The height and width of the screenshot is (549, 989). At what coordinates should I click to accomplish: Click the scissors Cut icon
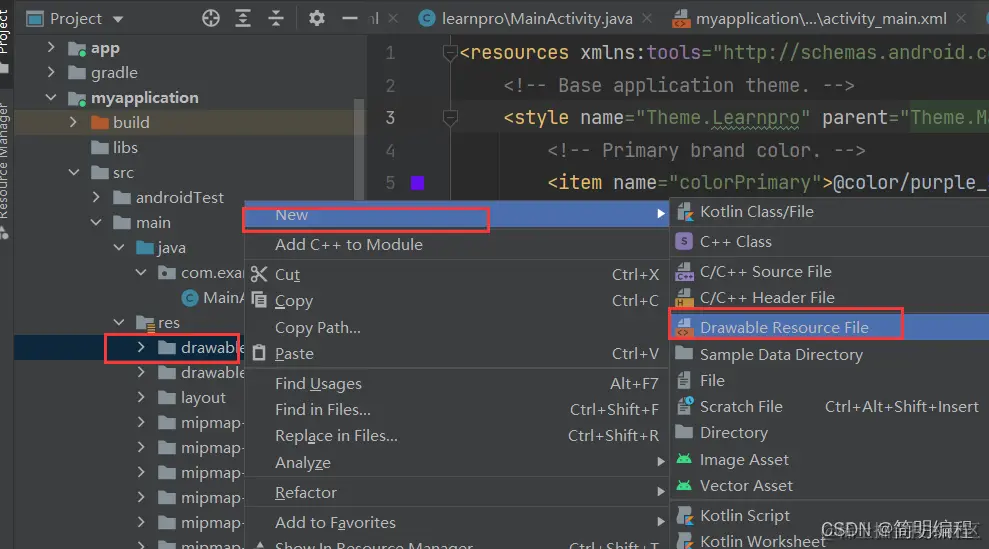(x=259, y=274)
